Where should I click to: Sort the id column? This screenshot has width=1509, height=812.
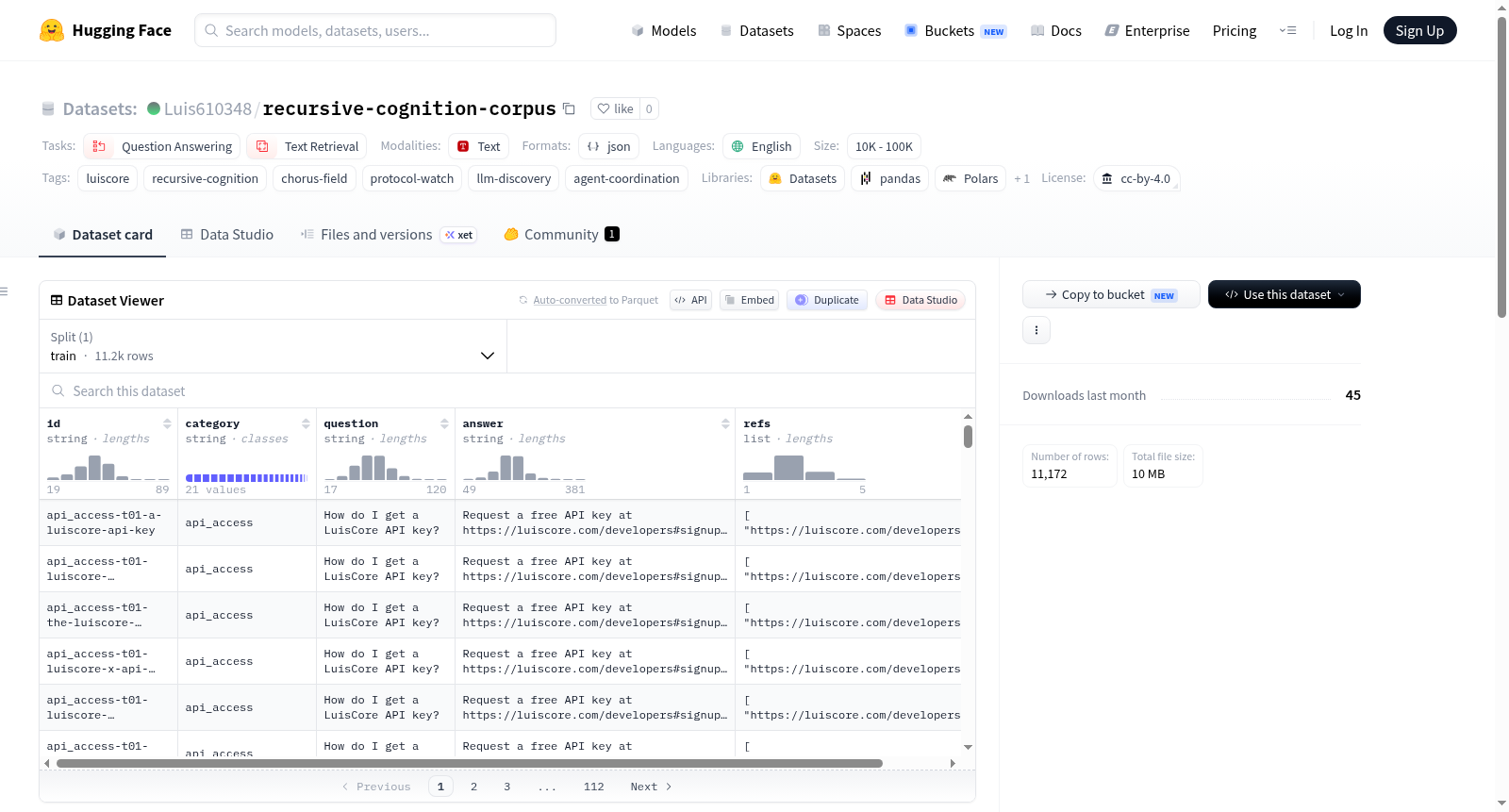tap(167, 423)
